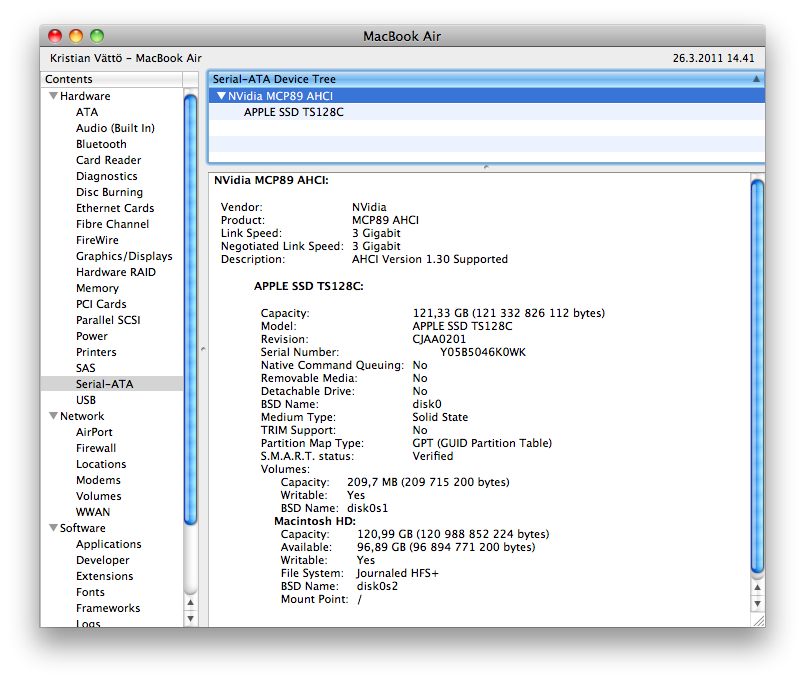
Task: Sort by Serial-ATA Device Tree header arrow
Action: click(x=756, y=79)
